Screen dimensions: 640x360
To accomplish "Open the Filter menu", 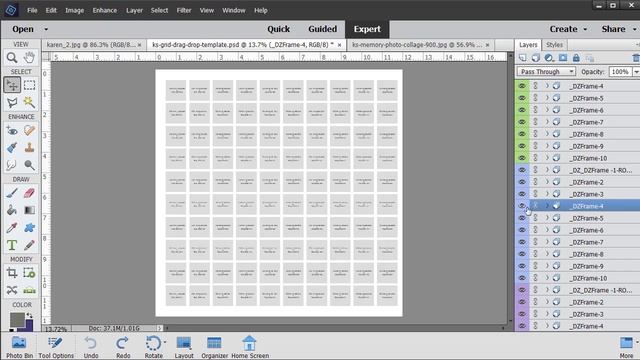I will [x=184, y=11].
